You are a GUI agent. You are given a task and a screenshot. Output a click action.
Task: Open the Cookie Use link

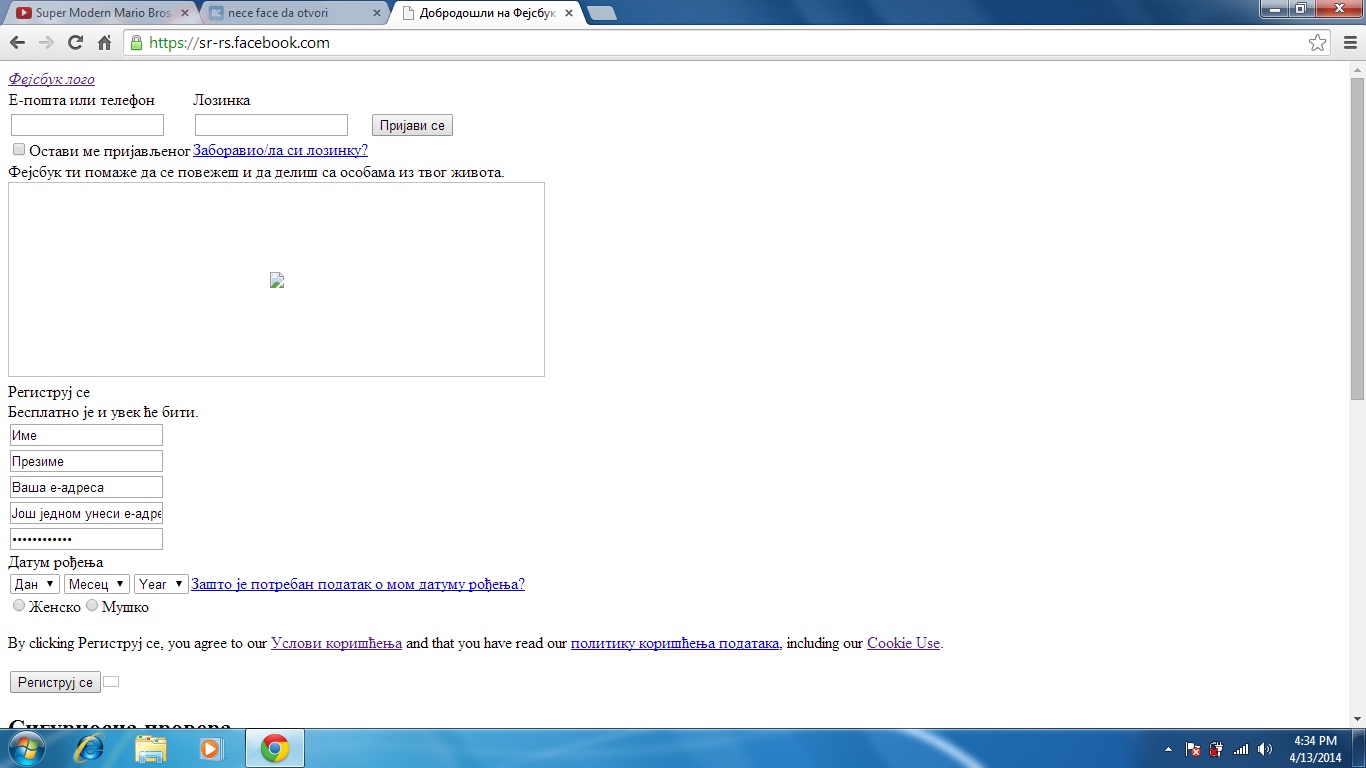903,643
